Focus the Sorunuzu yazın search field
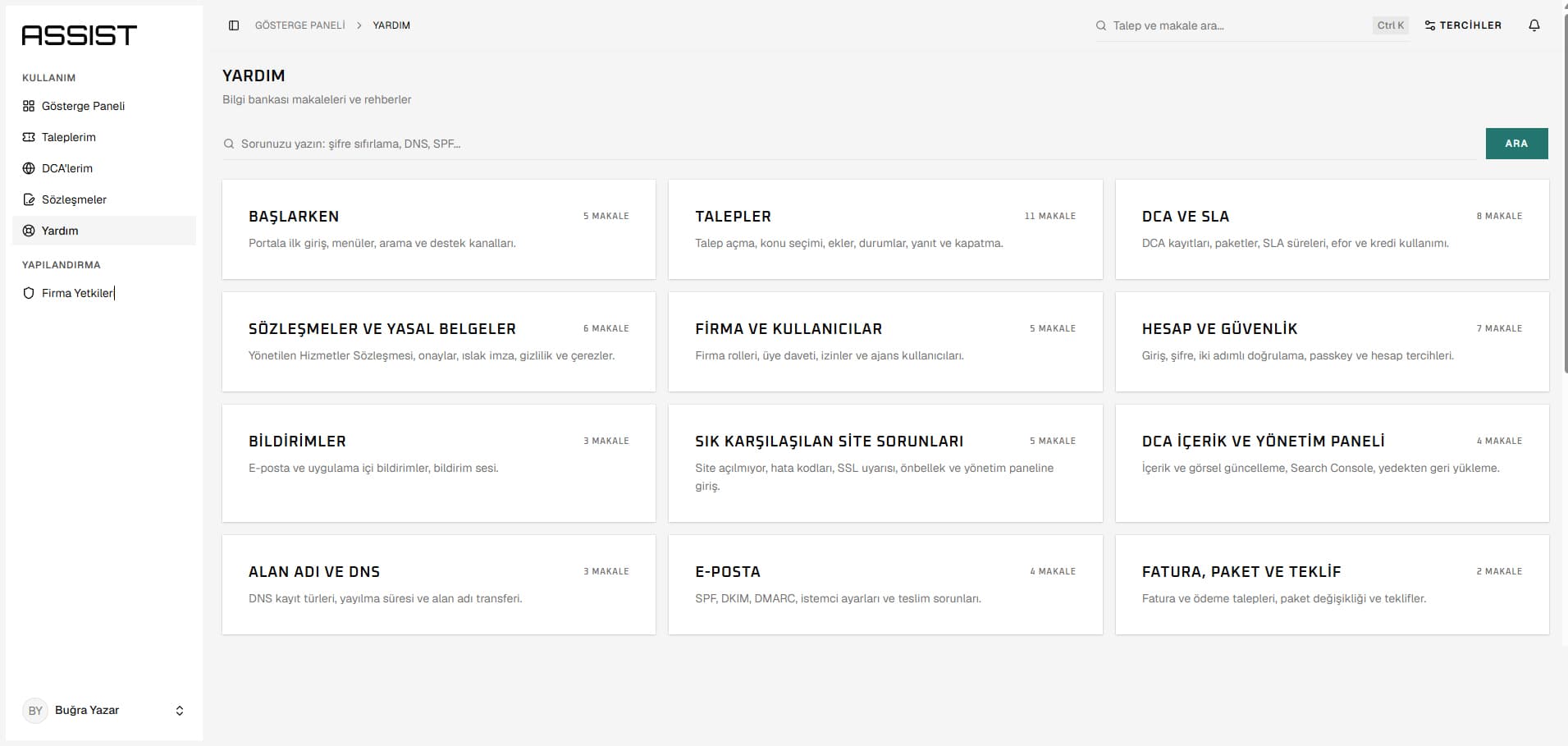This screenshot has height=746, width=1568. 849,144
